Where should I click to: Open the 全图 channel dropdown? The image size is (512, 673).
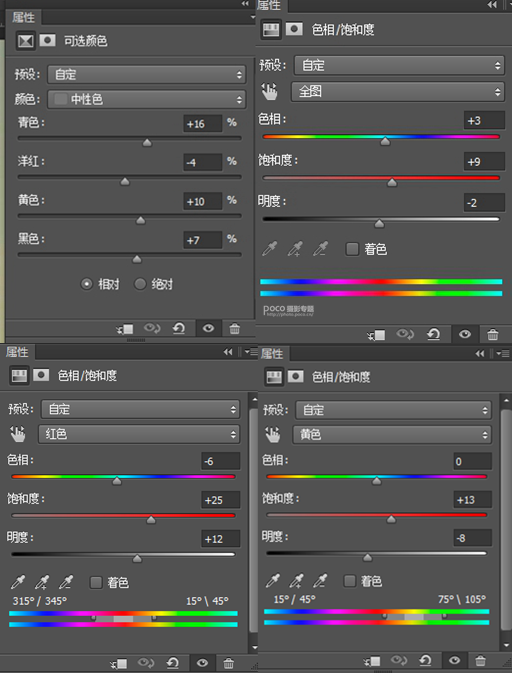pyautogui.click(x=397, y=91)
